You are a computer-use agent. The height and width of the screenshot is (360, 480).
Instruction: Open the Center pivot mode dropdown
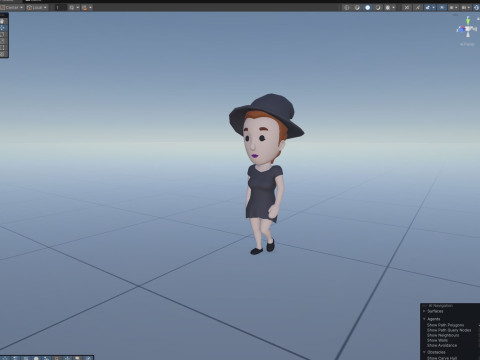(12, 7)
